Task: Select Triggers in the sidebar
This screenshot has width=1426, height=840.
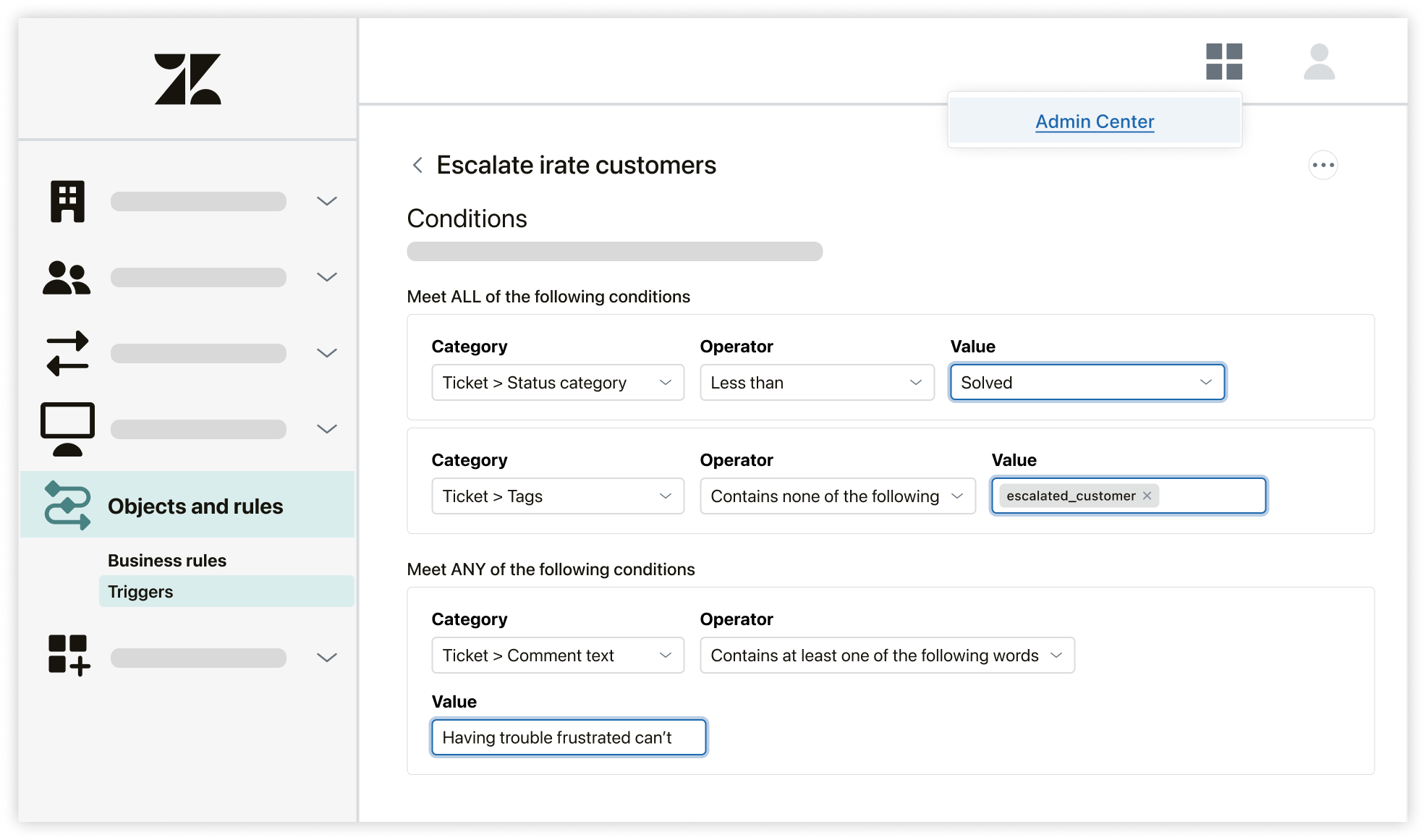Action: [x=226, y=592]
